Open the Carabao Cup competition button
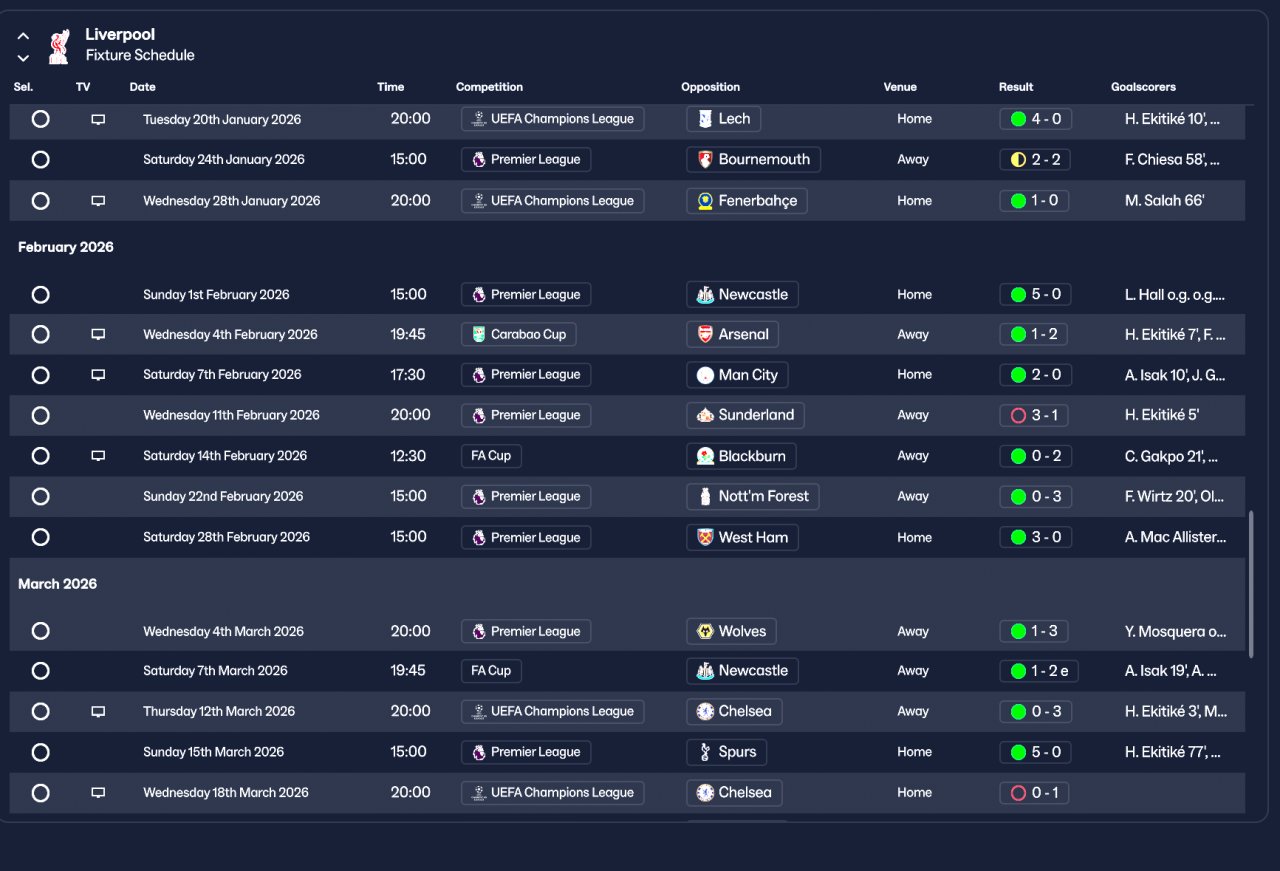The image size is (1280, 871). [518, 334]
